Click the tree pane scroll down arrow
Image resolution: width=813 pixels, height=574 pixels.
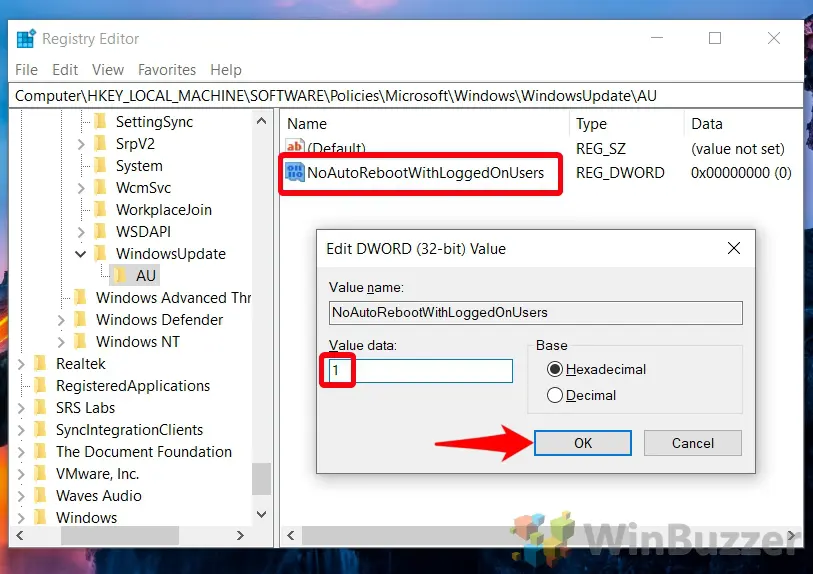pos(261,514)
